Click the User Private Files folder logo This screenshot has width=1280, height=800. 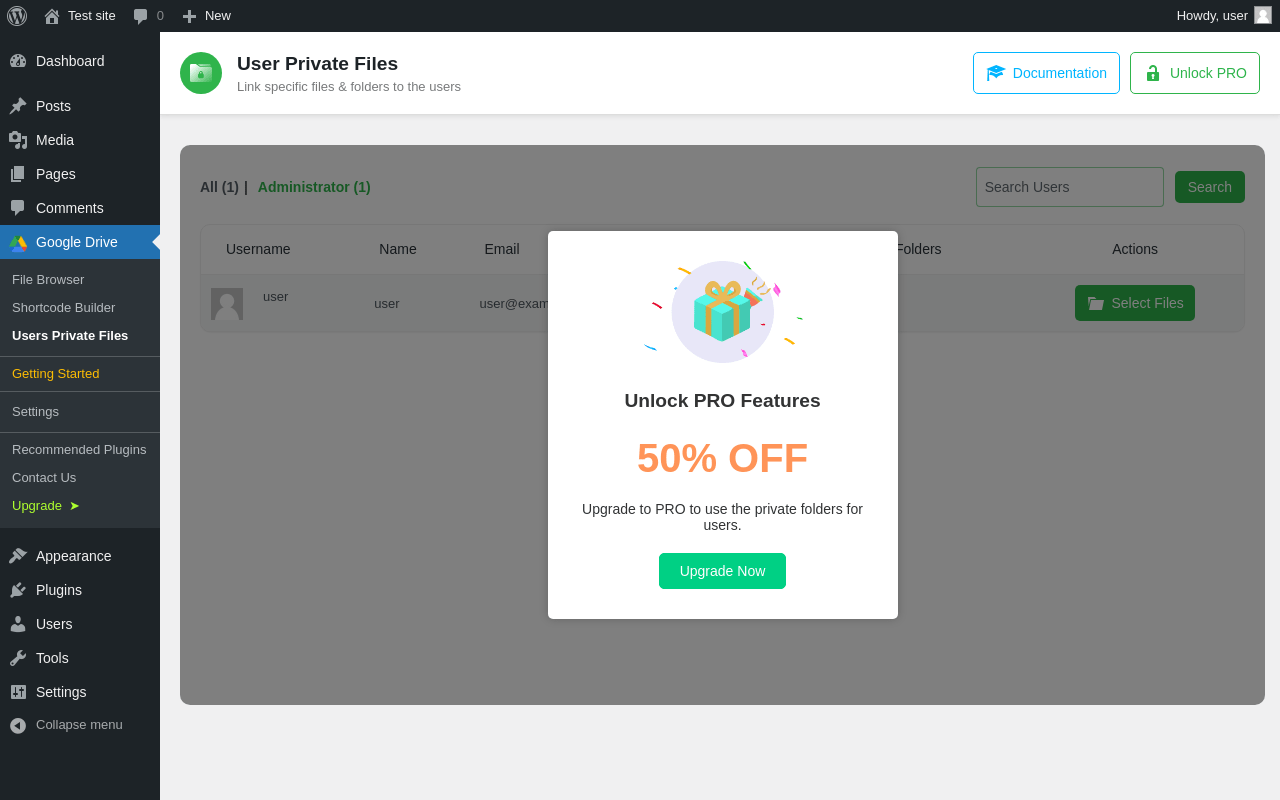[x=201, y=73]
